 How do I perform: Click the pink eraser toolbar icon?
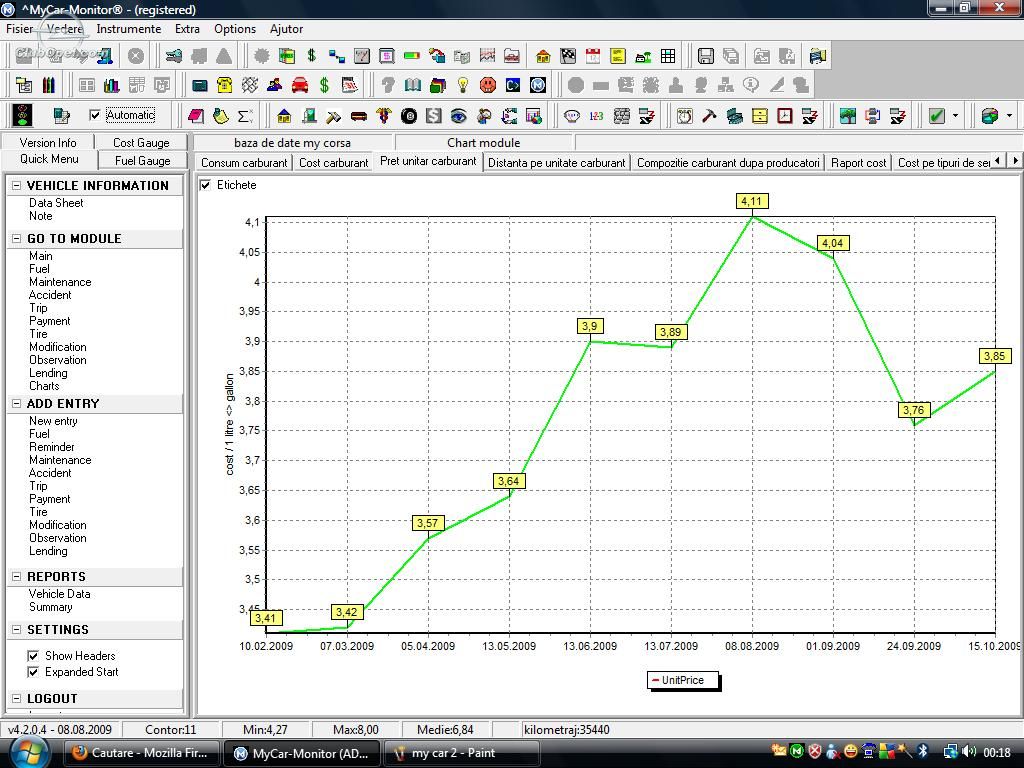(x=195, y=116)
